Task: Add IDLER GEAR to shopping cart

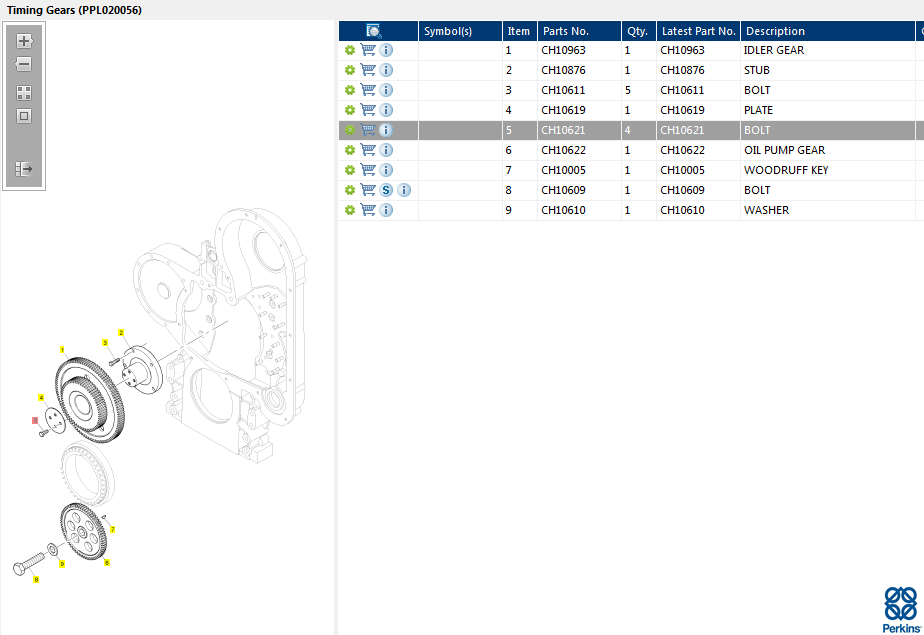Action: point(368,50)
